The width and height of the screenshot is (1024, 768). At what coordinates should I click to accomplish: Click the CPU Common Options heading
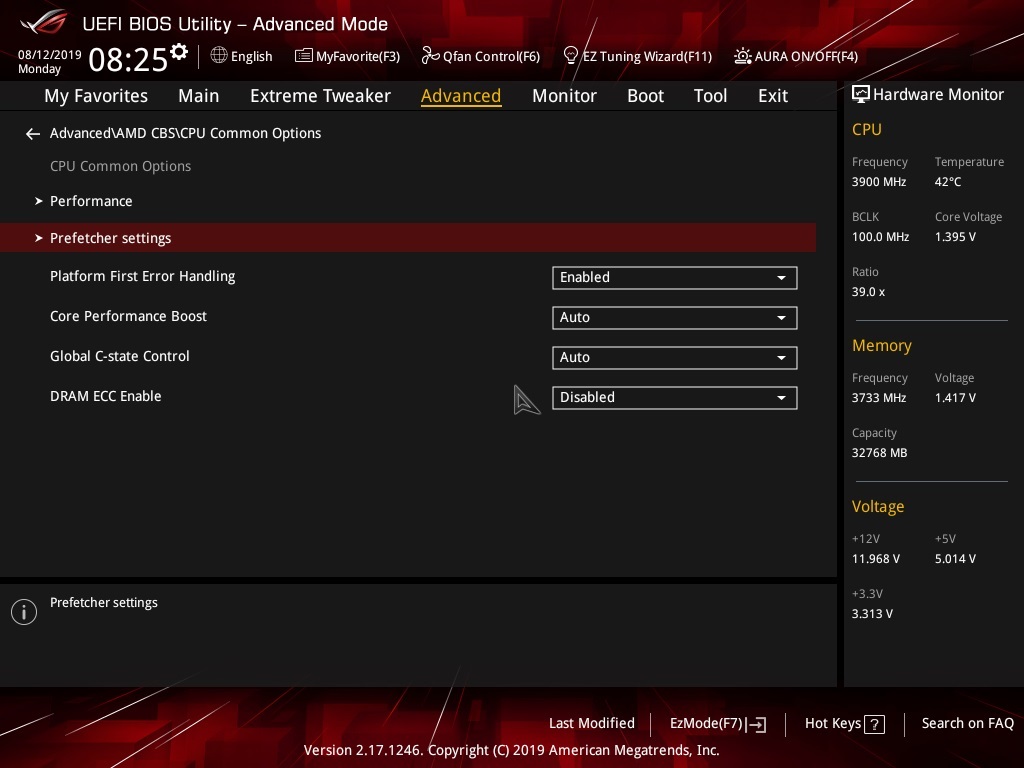120,167
